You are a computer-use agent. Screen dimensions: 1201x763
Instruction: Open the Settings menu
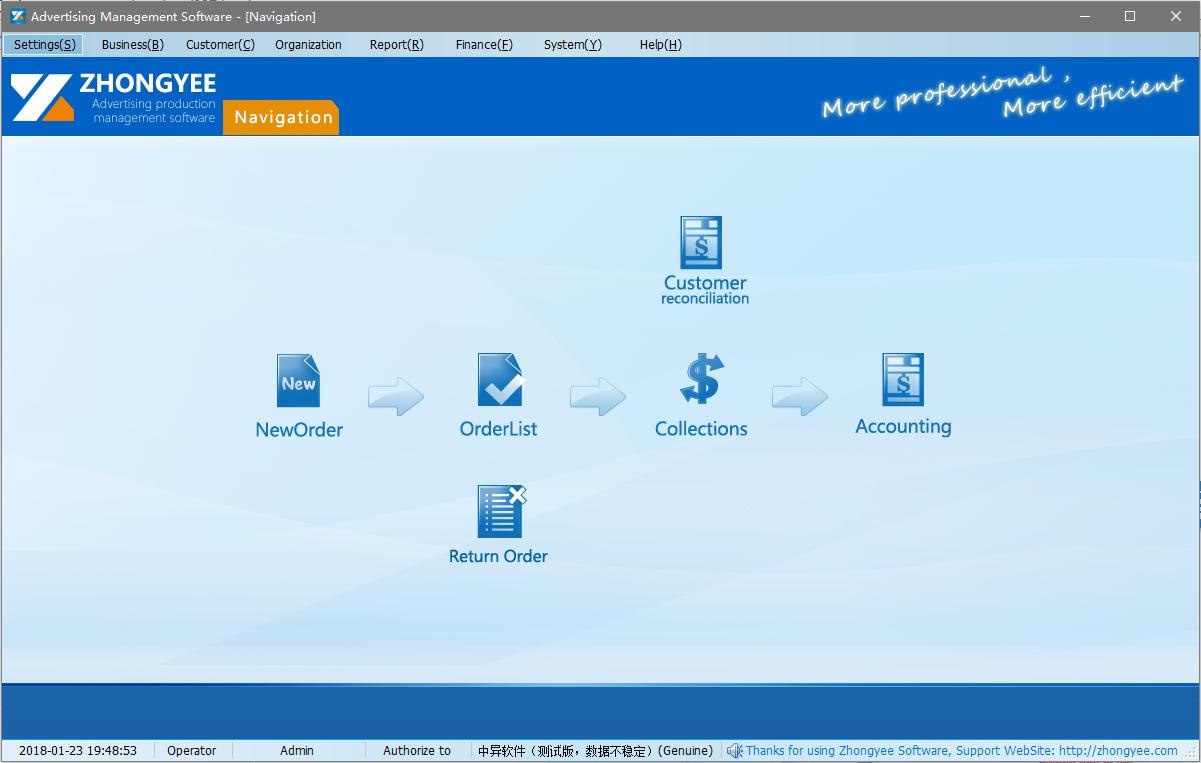(x=42, y=44)
